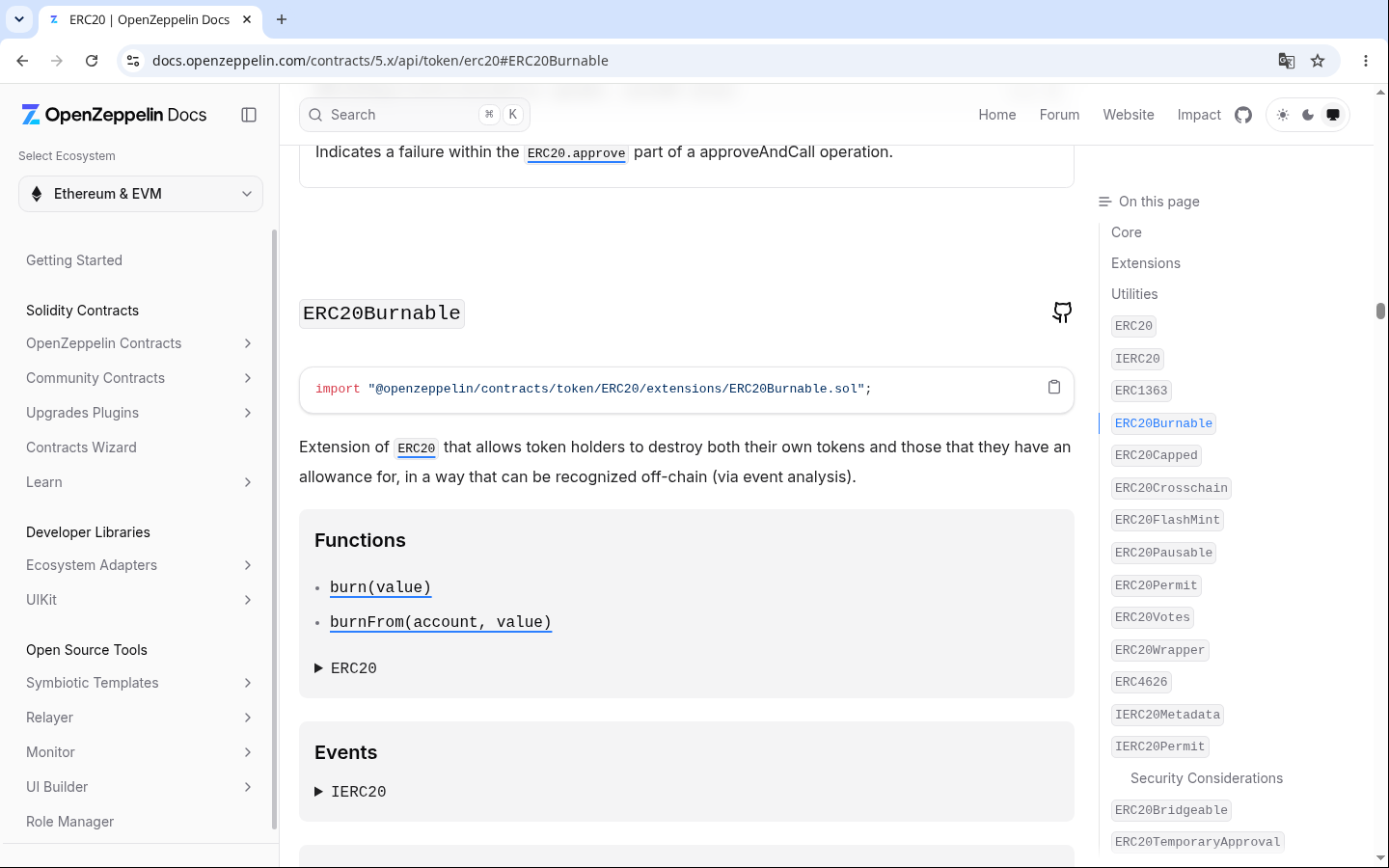Expand the Relayer sidebar section
This screenshot has height=868, width=1389.
141,718
